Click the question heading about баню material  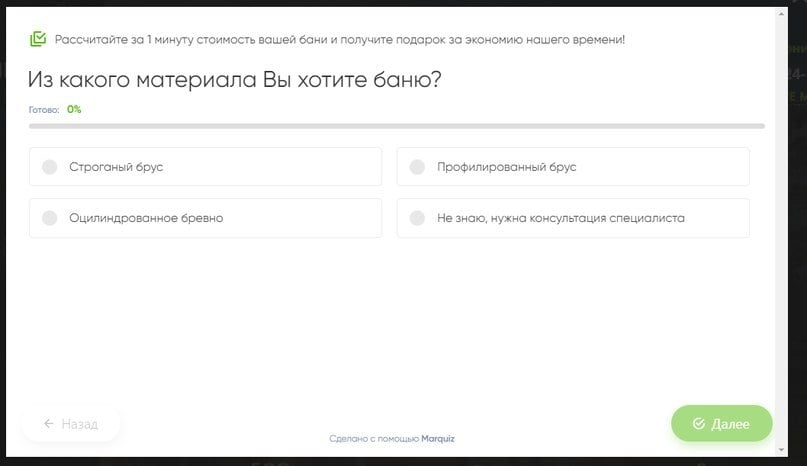235,79
